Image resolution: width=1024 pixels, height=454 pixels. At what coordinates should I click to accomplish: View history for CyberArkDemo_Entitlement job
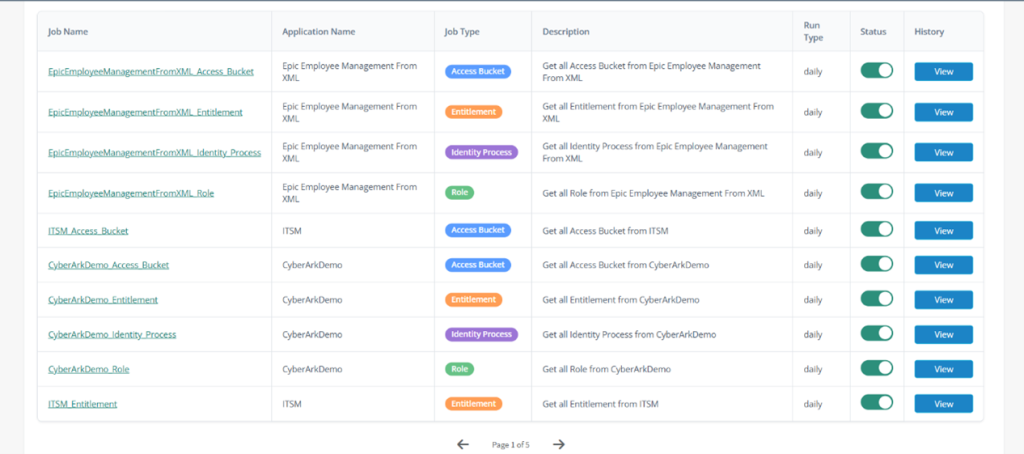(x=943, y=300)
